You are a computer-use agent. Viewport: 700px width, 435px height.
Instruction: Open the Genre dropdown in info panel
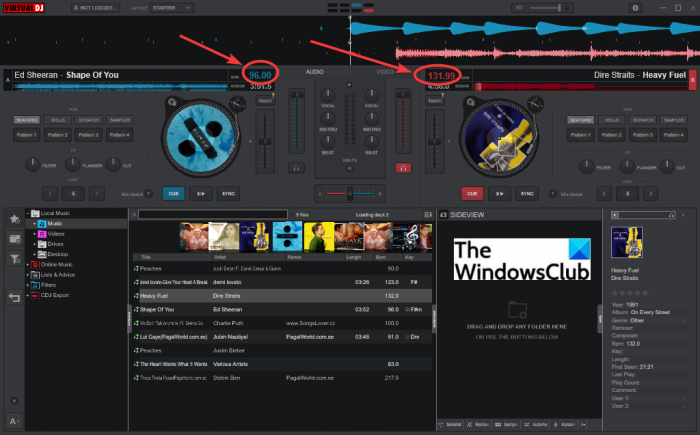684,321
